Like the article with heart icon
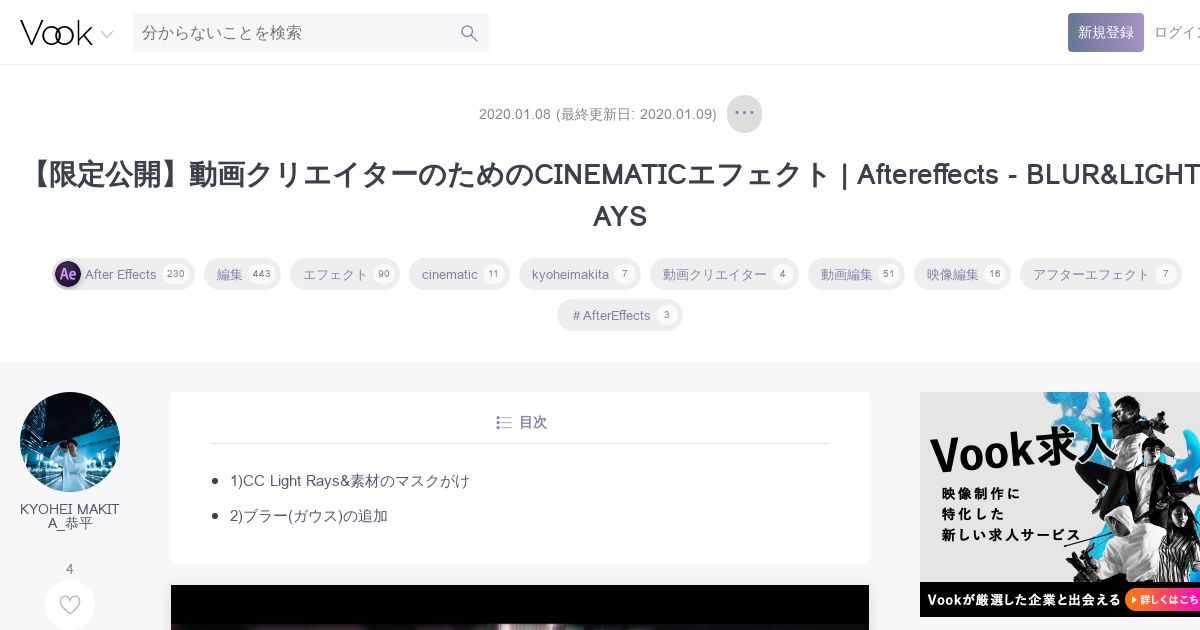This screenshot has height=630, width=1200. tap(70, 605)
